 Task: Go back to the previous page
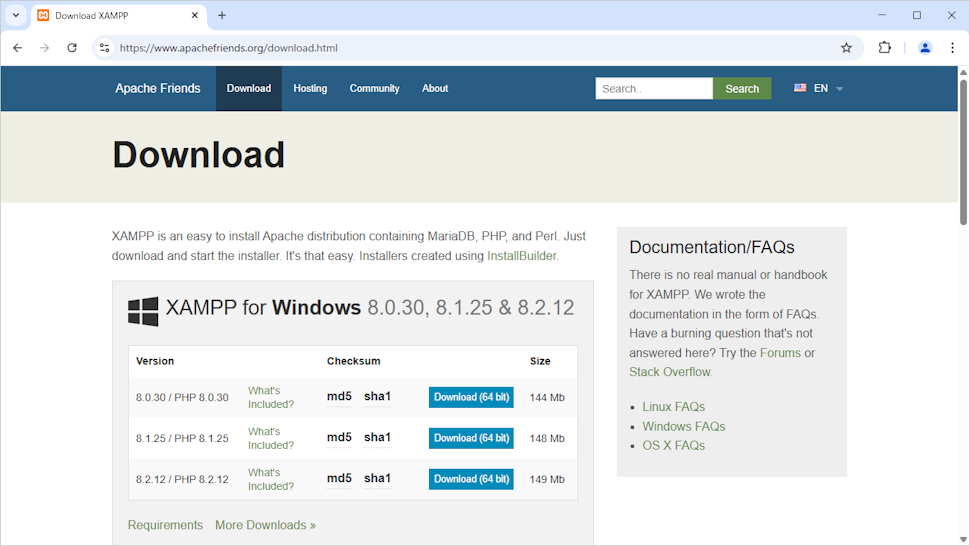coord(17,48)
